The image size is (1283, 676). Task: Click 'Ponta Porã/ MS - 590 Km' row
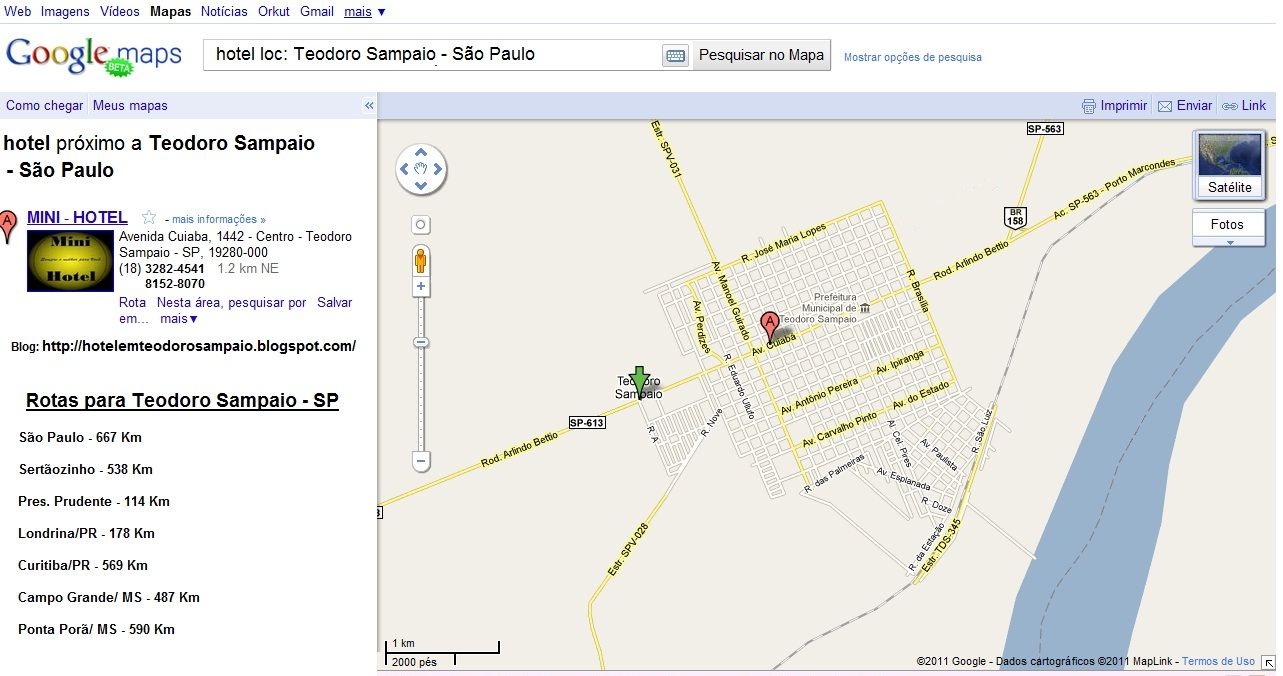click(x=97, y=629)
